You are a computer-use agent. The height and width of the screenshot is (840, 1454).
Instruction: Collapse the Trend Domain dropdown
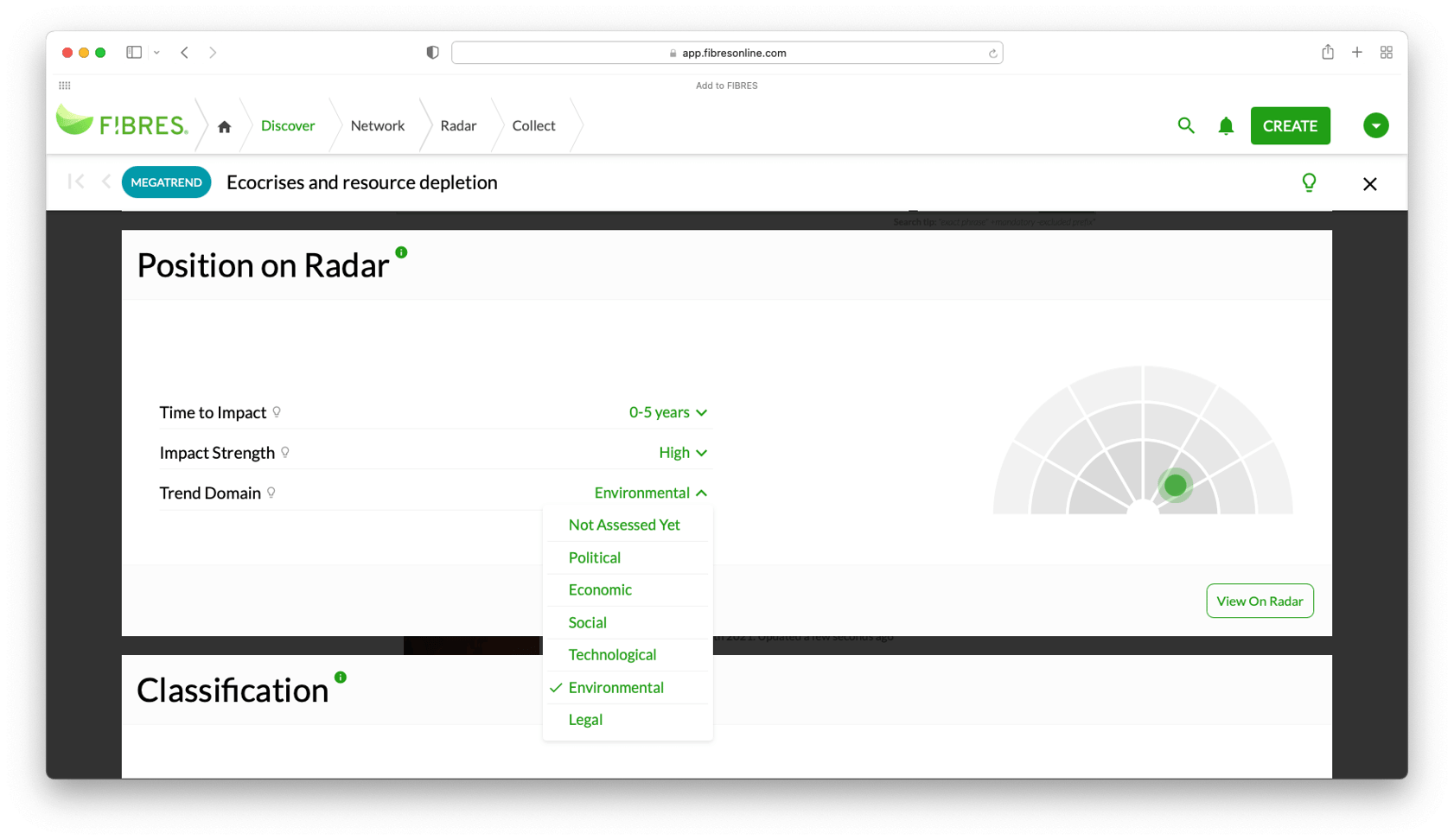[702, 493]
